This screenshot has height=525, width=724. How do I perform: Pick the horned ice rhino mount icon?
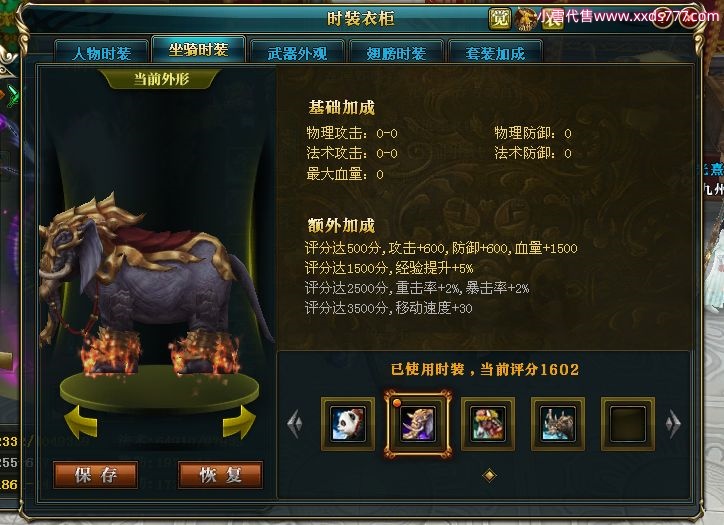(x=558, y=424)
